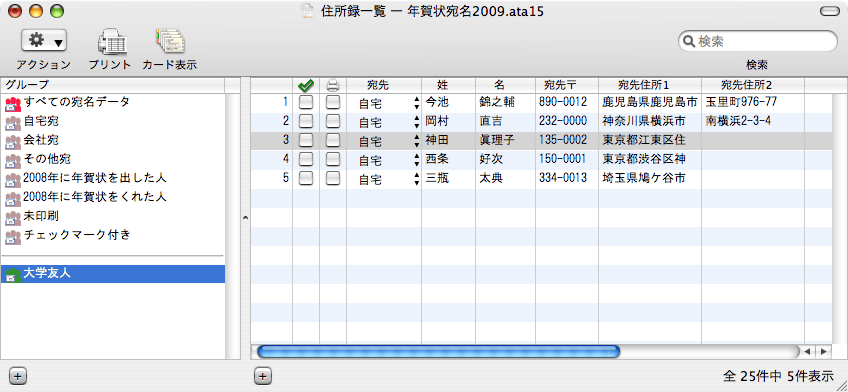
Task: Select すべての宛名データ group
Action: point(113,102)
